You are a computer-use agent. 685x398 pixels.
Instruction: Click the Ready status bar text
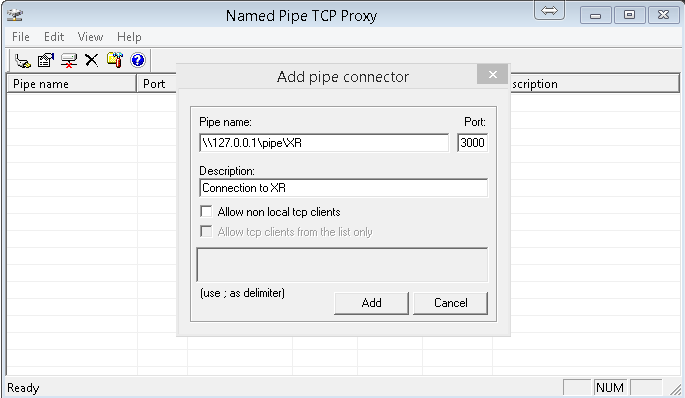pyautogui.click(x=23, y=388)
